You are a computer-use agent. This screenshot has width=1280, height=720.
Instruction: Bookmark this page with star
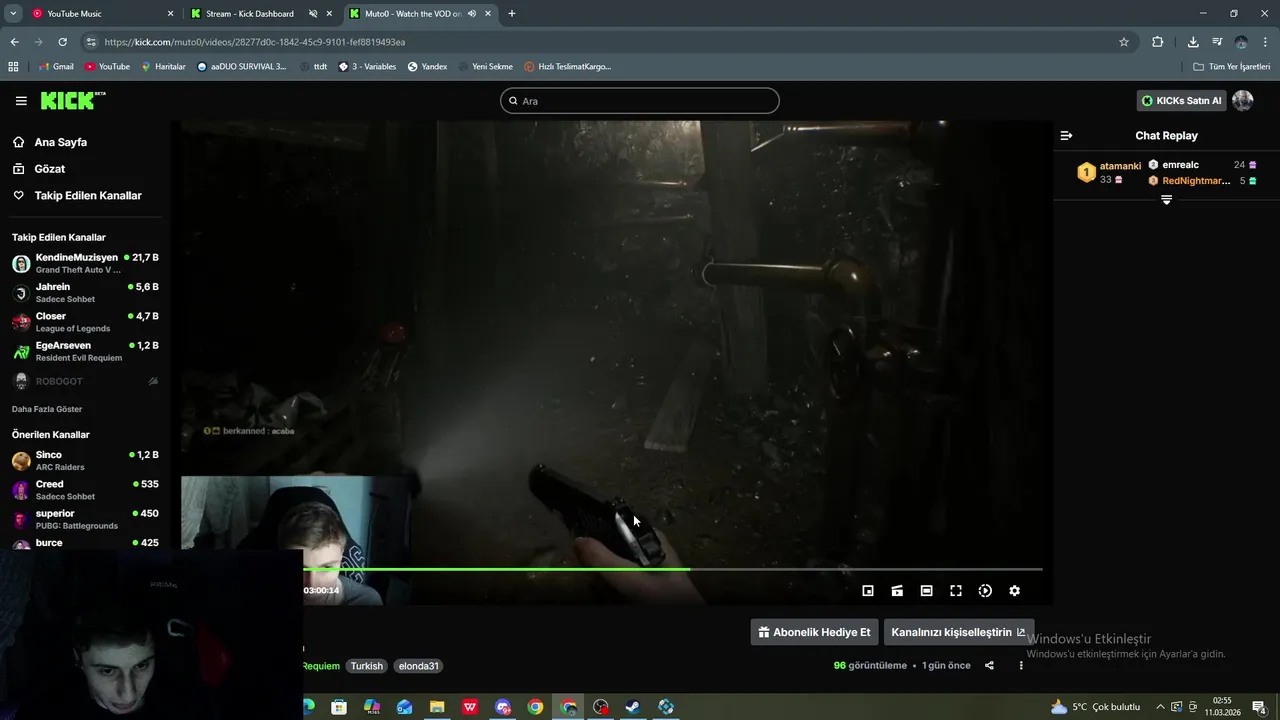(1124, 42)
